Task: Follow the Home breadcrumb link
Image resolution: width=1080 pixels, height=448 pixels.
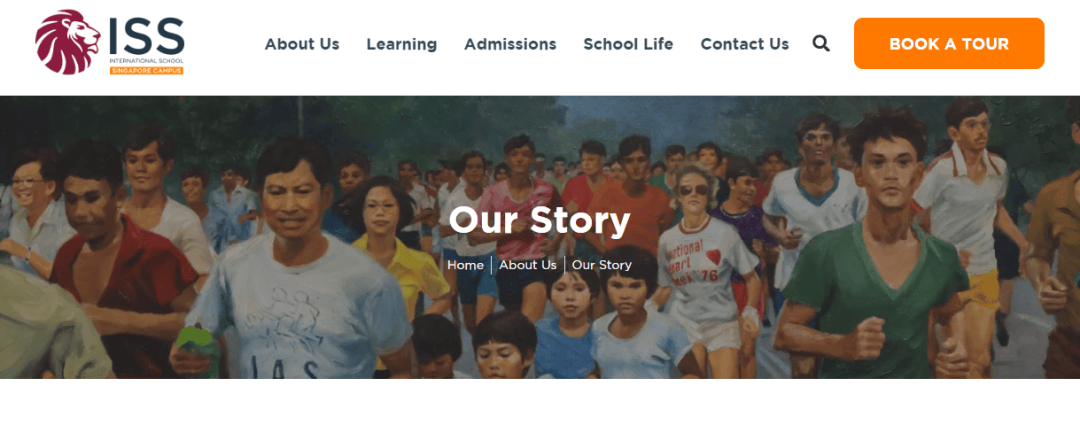Action: point(465,265)
